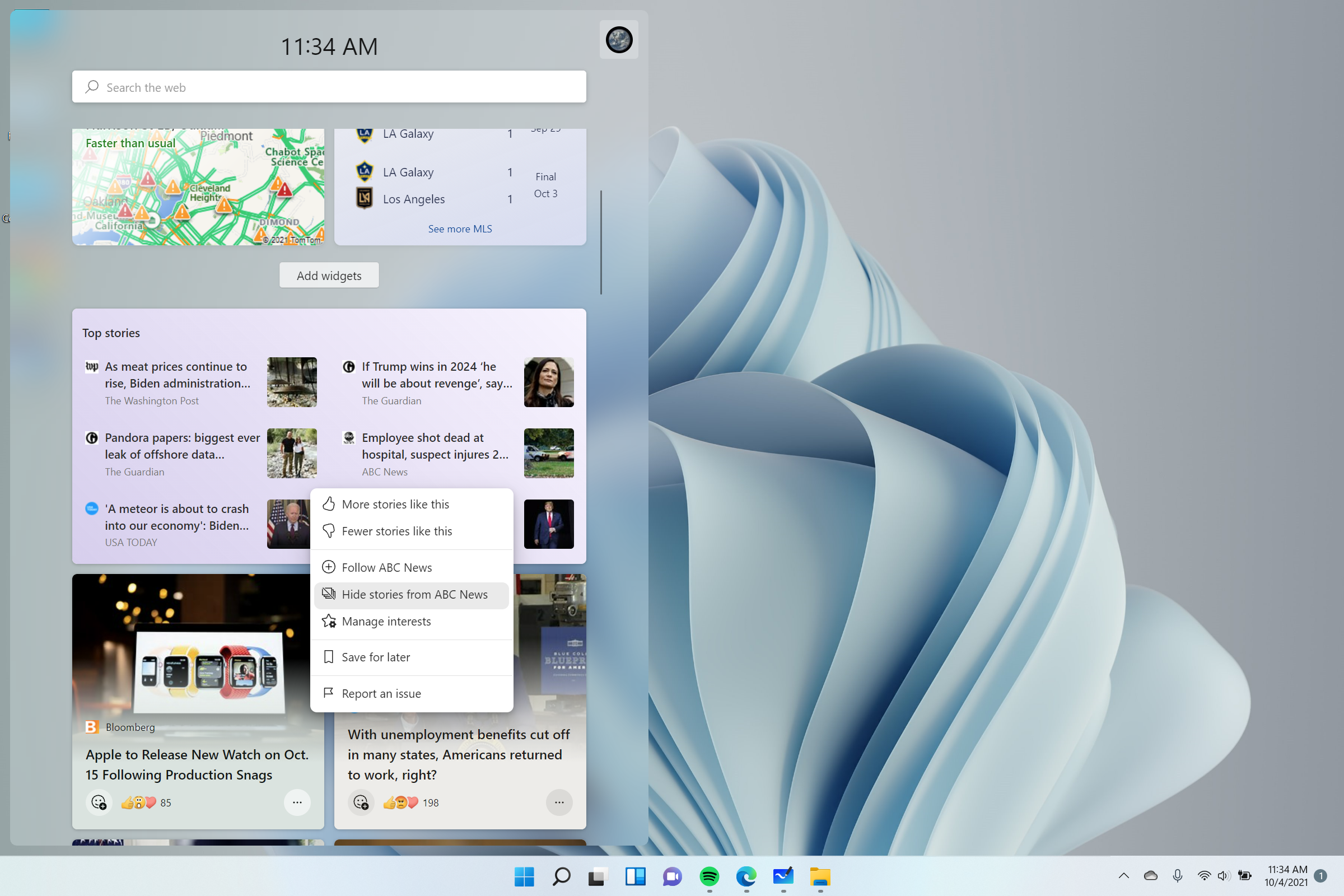Open the See more MLS link
Image resolution: width=1344 pixels, height=896 pixels.
pos(460,228)
